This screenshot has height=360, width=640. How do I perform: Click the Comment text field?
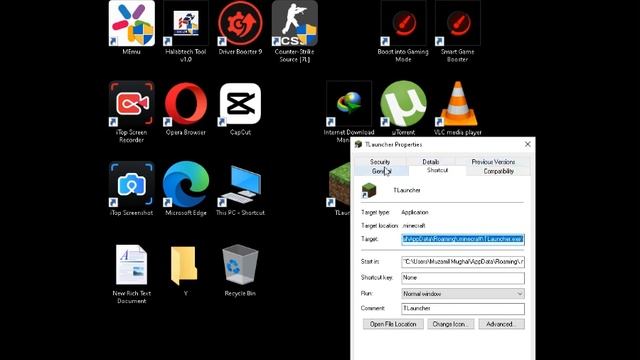pyautogui.click(x=463, y=309)
